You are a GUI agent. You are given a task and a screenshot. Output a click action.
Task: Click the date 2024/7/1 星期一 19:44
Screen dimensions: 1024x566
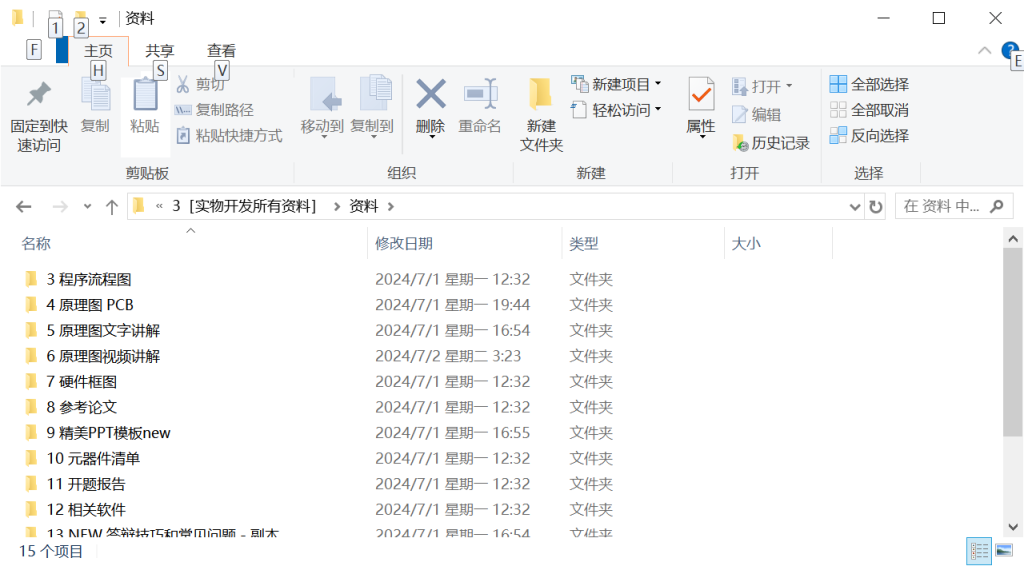[453, 305]
